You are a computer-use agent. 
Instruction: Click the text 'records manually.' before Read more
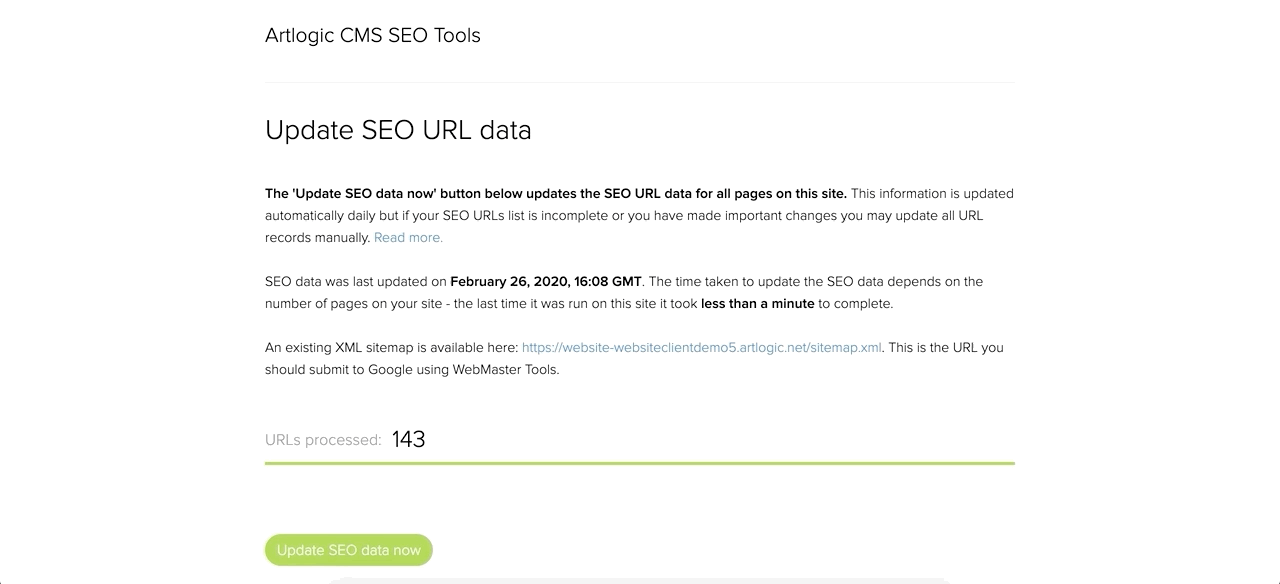(x=317, y=238)
